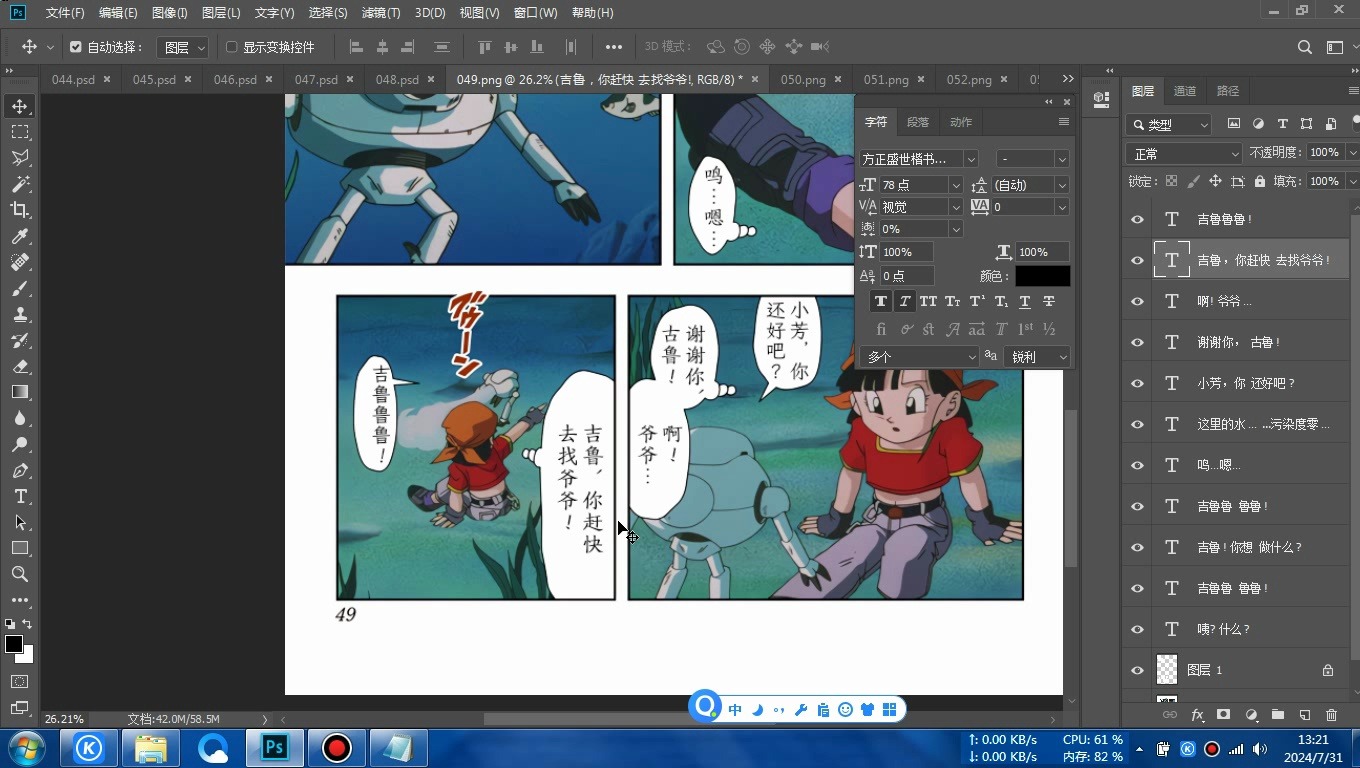
Task: Switch to the 段落 panel tab
Action: click(918, 122)
